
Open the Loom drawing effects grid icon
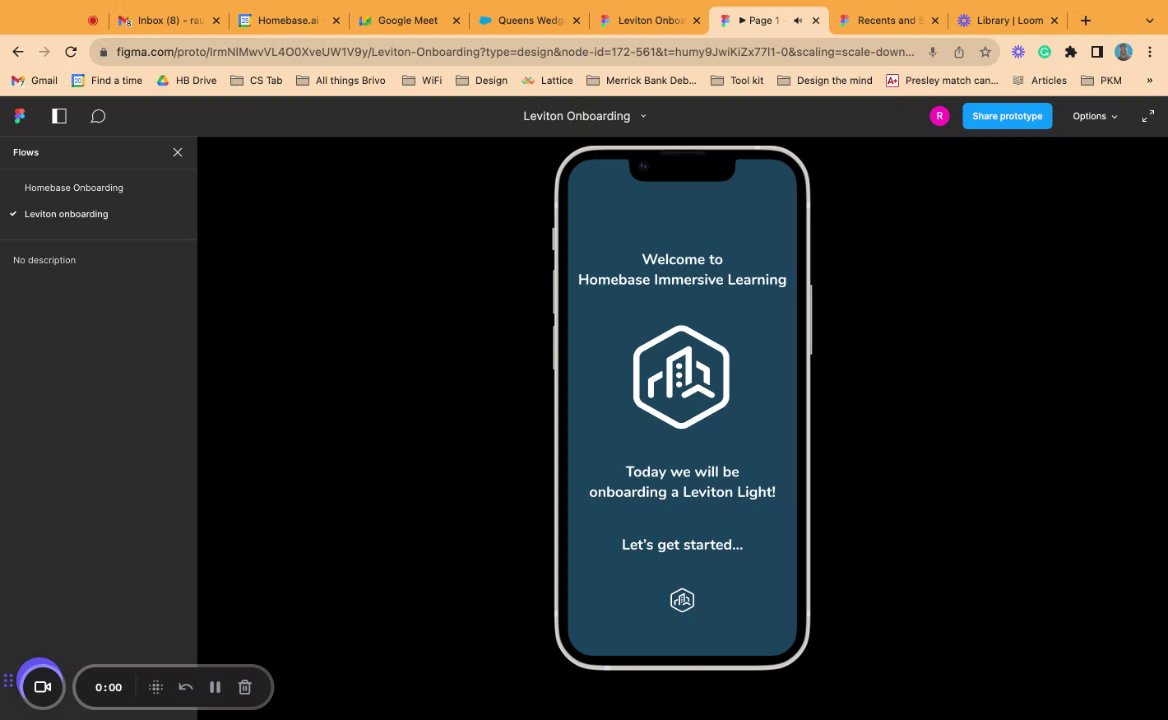coord(156,687)
